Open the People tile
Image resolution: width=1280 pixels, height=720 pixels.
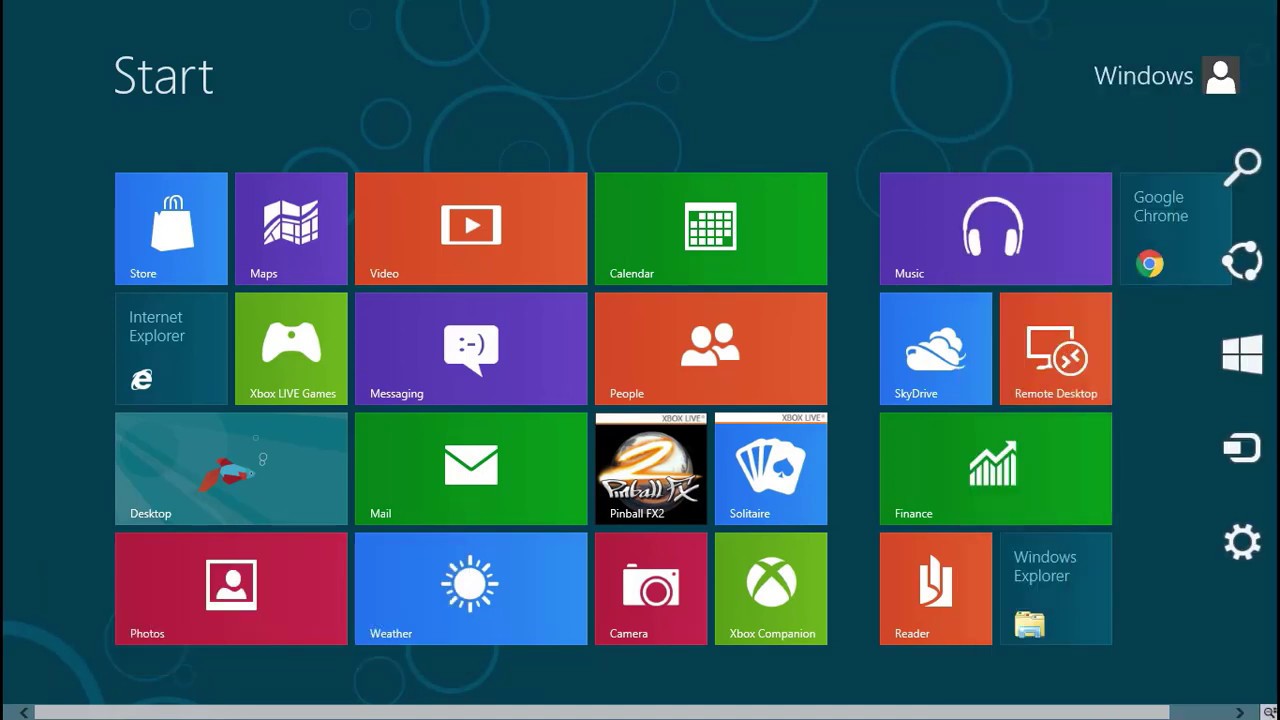(x=711, y=349)
